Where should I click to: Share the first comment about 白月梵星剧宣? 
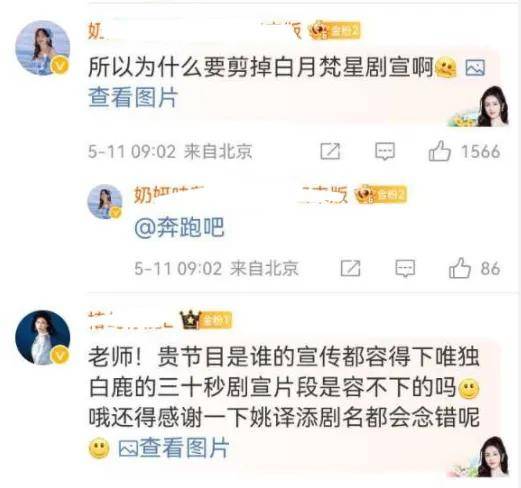(x=330, y=151)
